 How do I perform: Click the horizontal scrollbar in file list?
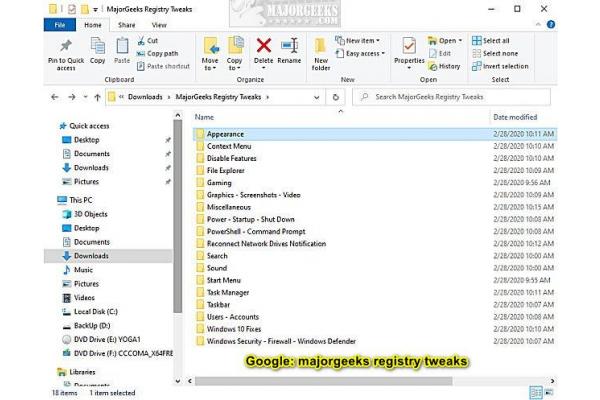coord(323,381)
